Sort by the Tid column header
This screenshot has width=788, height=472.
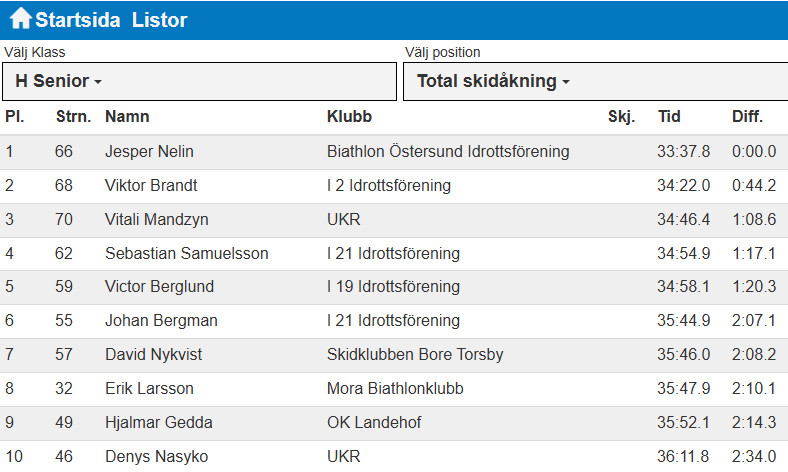(669, 117)
